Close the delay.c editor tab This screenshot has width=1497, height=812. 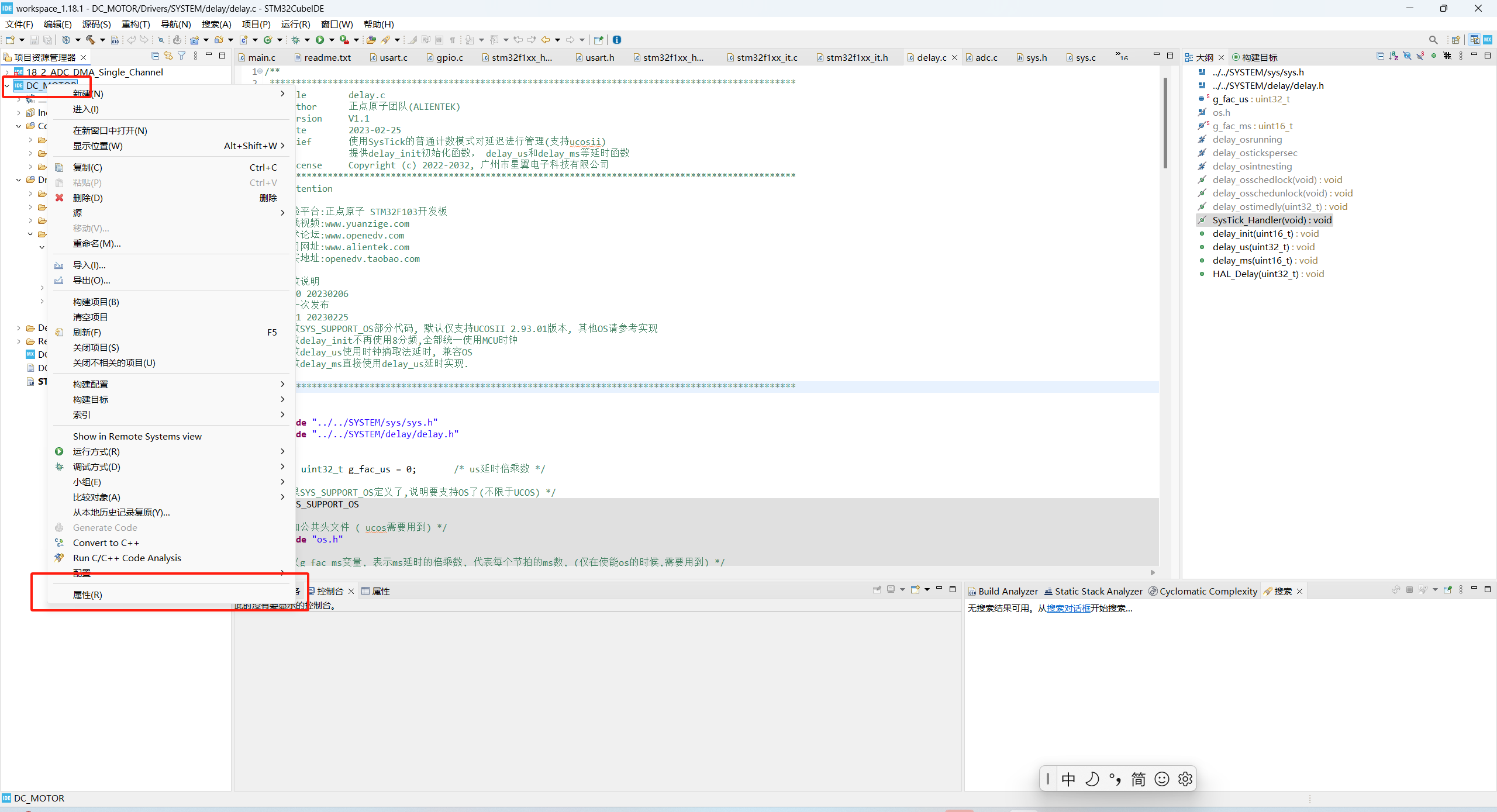tap(955, 57)
